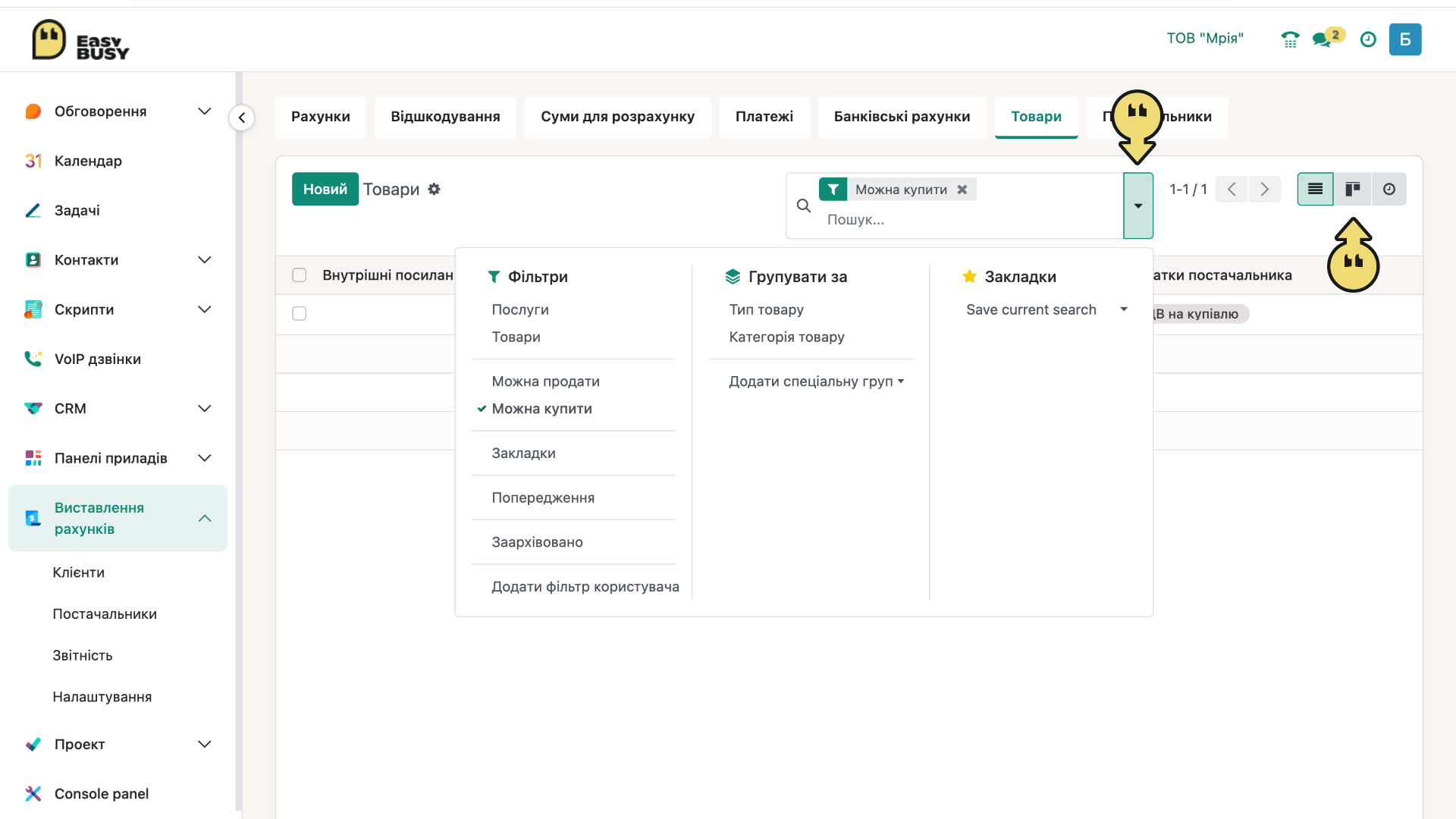The image size is (1456, 819).
Task: Open the activities clock icon in header
Action: (1368, 39)
